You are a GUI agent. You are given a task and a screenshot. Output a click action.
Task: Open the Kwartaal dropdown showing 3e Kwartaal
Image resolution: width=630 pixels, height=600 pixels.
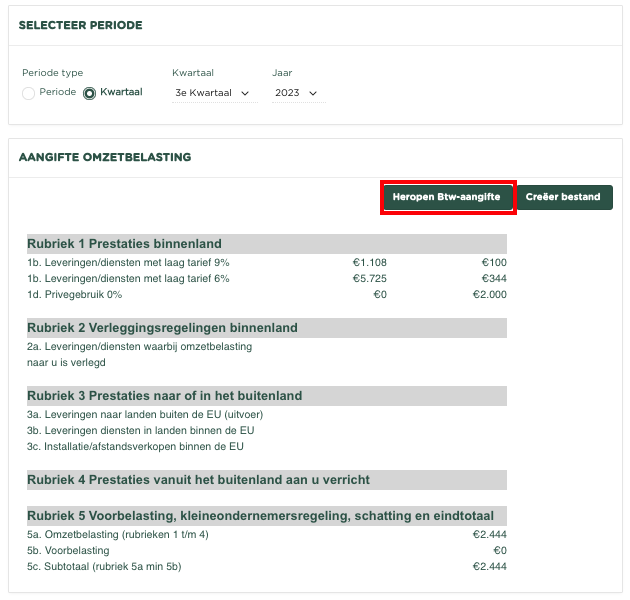pyautogui.click(x=212, y=93)
